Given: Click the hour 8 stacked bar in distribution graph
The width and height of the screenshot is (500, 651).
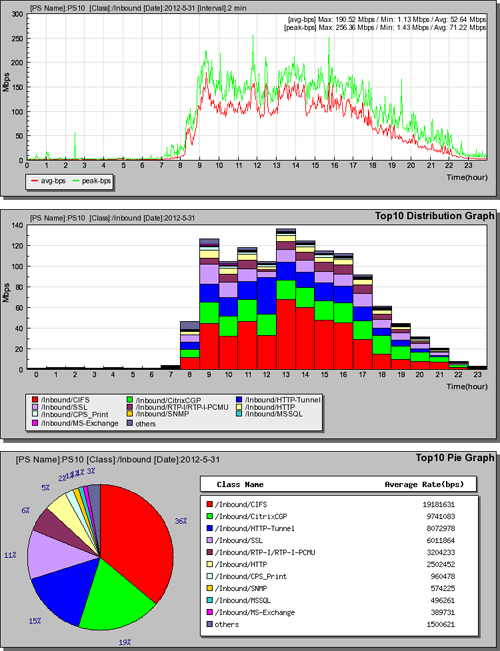Looking at the screenshot, I should click(190, 345).
